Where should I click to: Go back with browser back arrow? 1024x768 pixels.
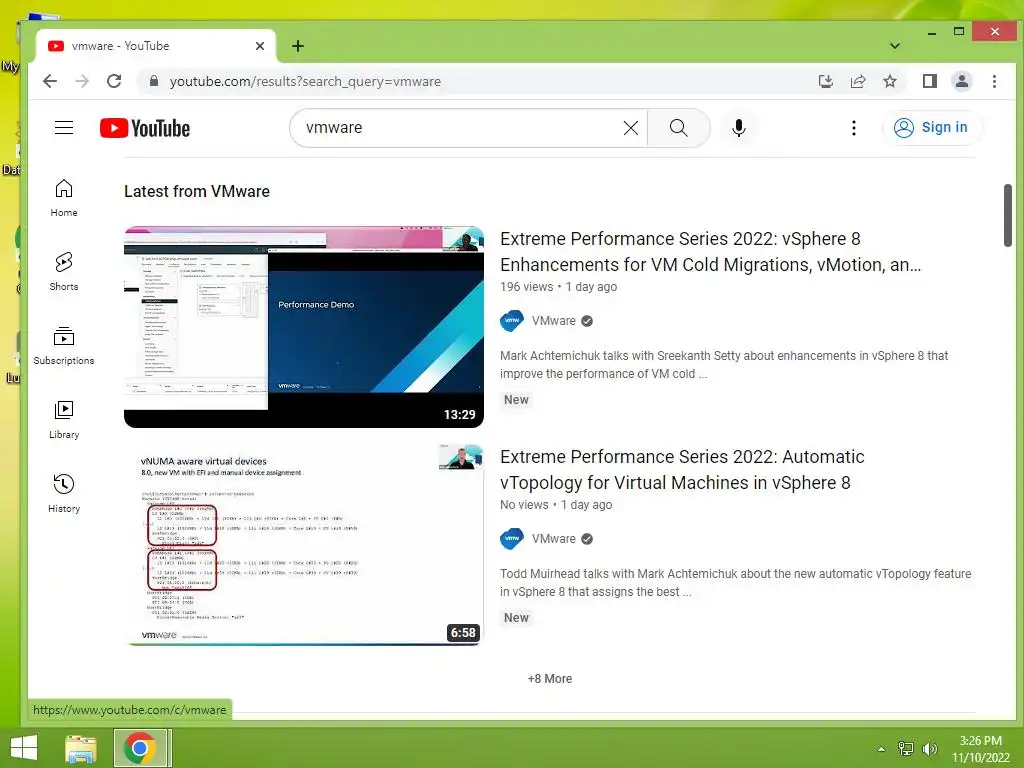pos(50,81)
